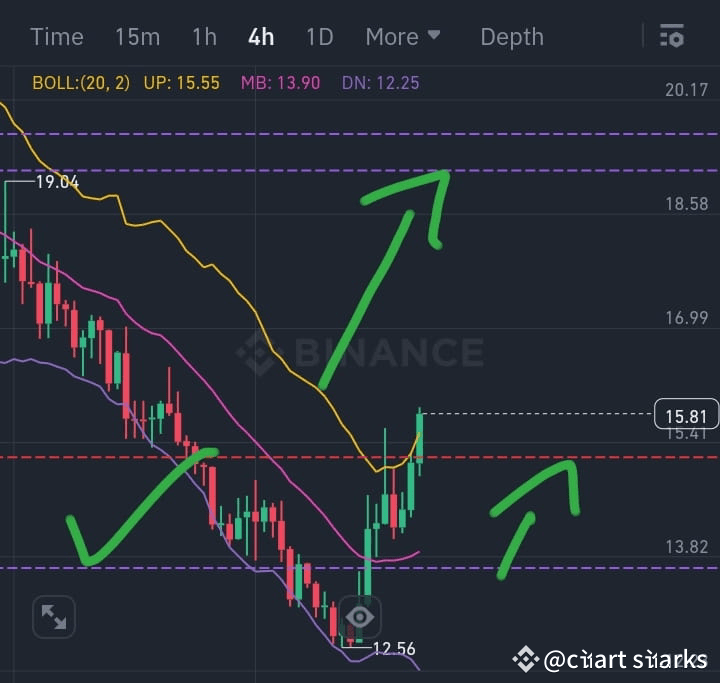Select the 15m timeframe
720x683 pixels.
(137, 37)
